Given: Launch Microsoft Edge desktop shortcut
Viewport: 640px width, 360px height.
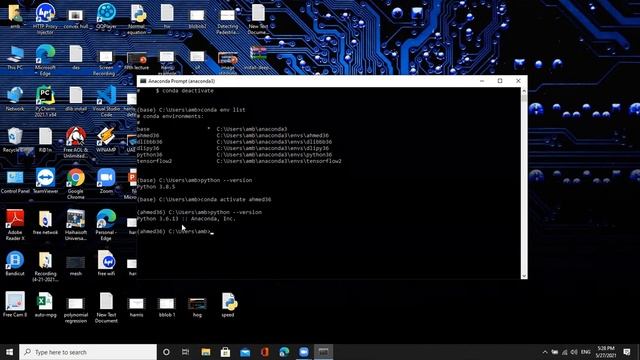Looking at the screenshot, I should [45, 60].
